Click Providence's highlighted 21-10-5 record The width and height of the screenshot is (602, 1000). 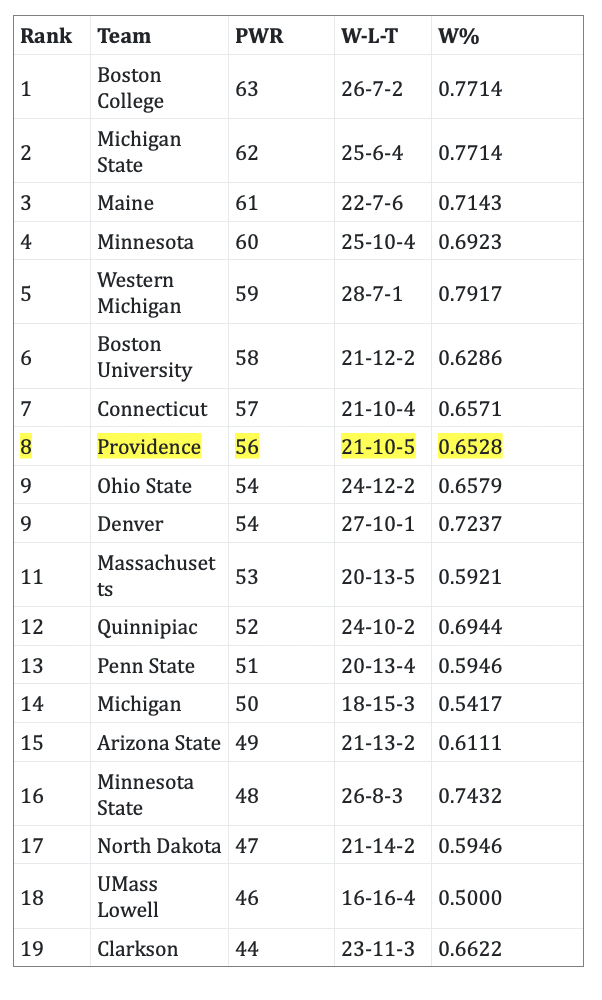click(x=378, y=447)
